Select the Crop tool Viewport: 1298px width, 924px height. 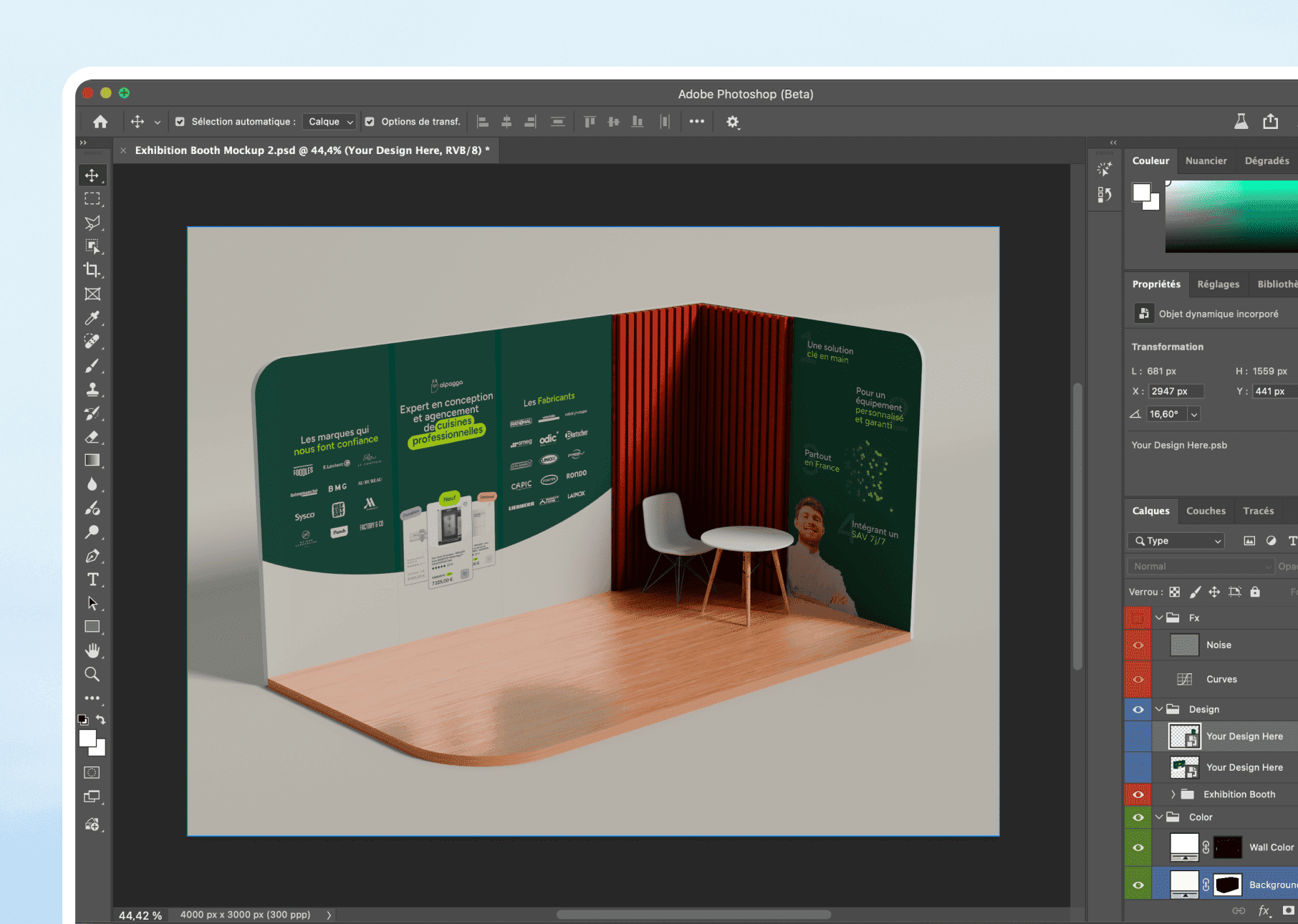pyautogui.click(x=92, y=270)
